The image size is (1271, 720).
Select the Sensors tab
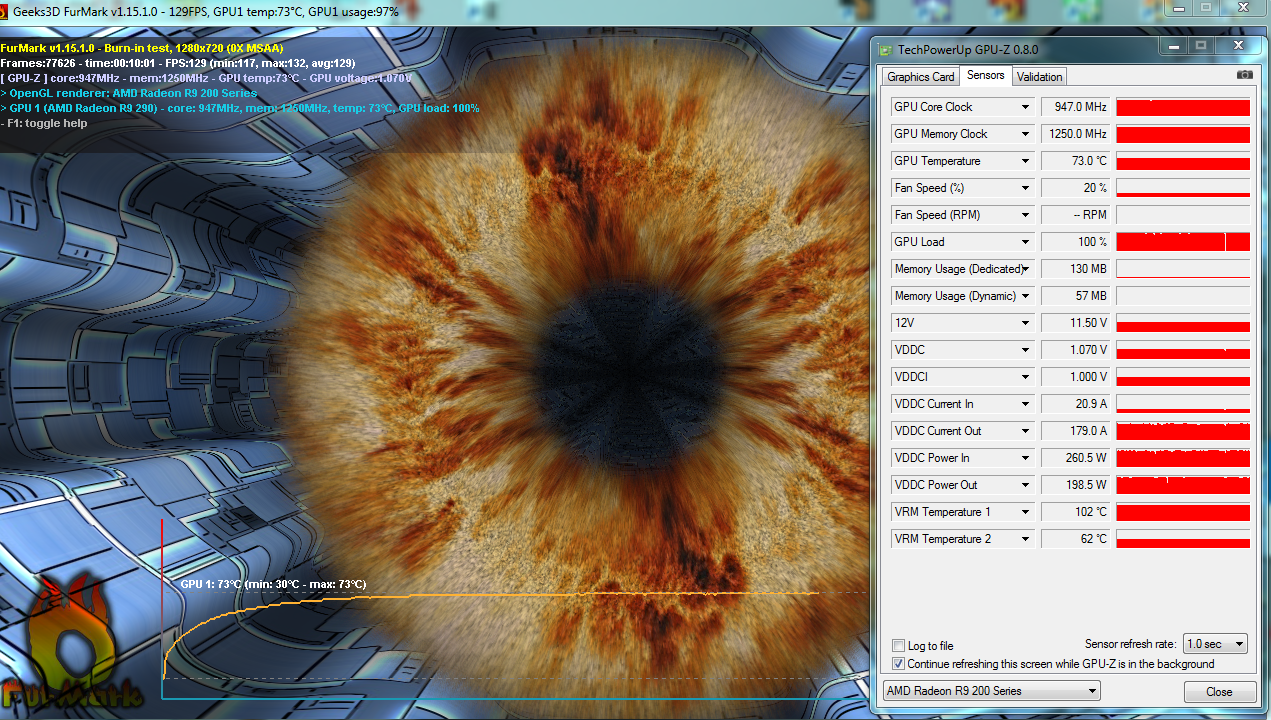[x=986, y=76]
